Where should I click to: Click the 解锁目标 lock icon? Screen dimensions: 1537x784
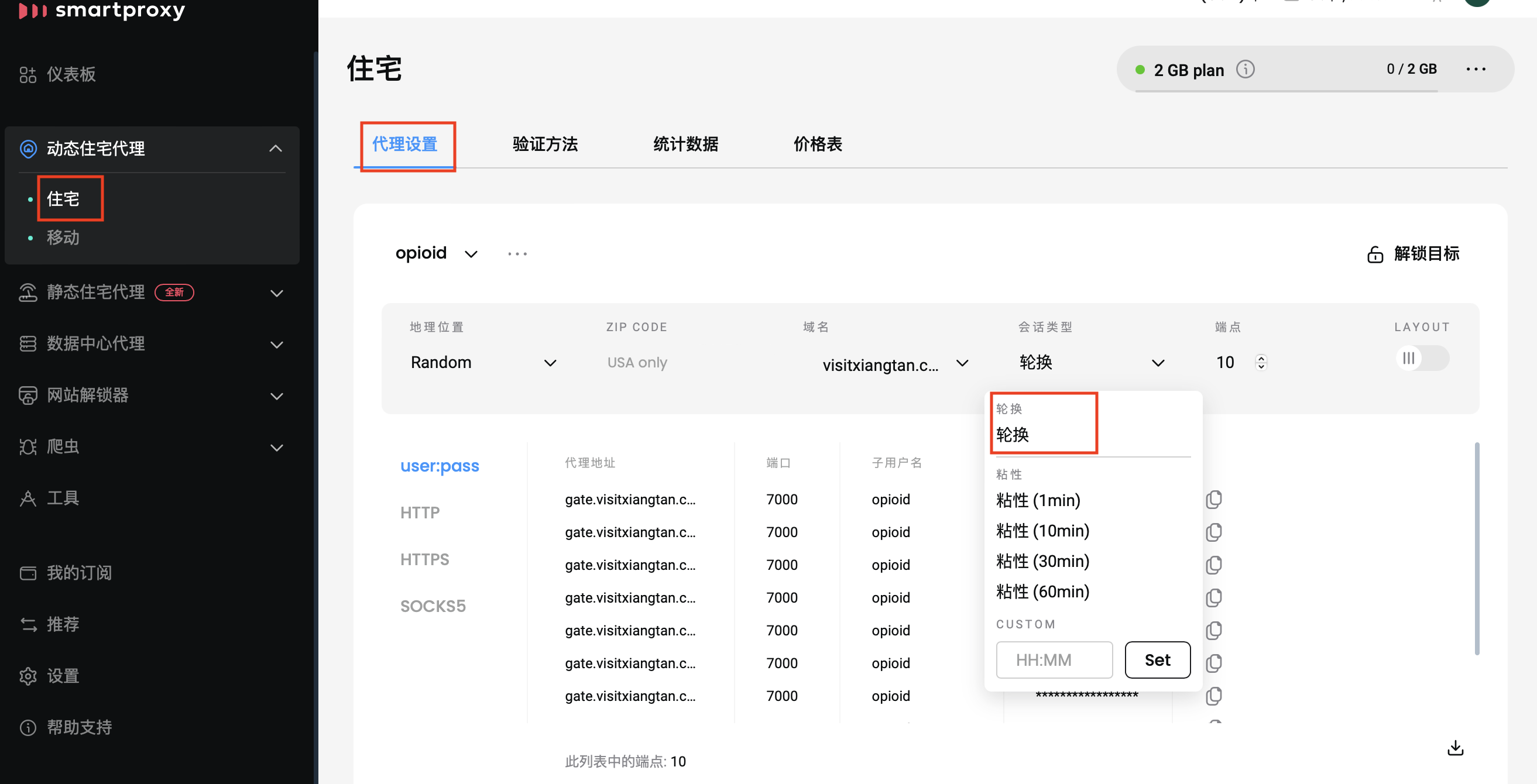[1375, 254]
